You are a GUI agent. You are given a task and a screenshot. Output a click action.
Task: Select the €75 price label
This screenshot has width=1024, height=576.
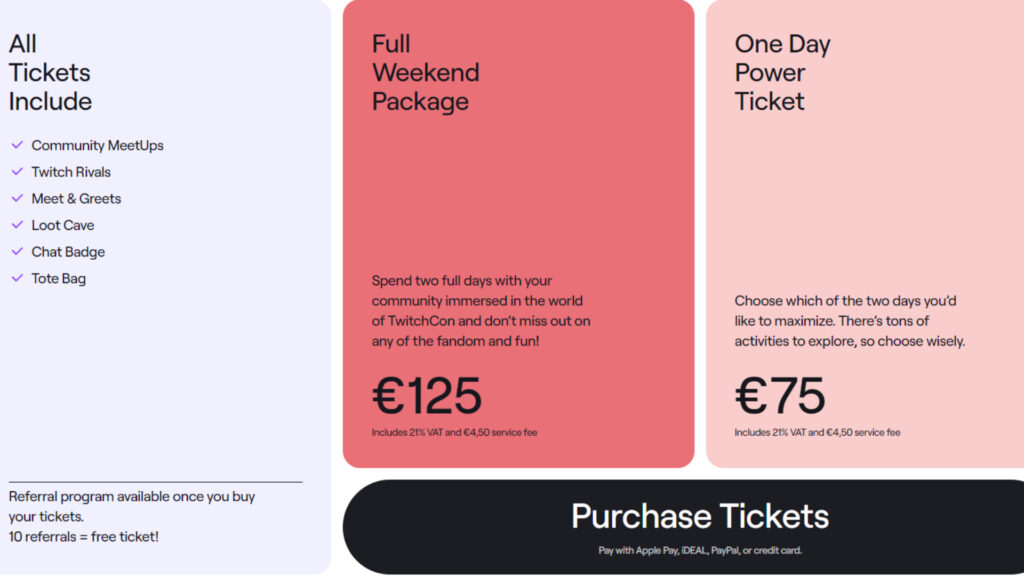779,395
